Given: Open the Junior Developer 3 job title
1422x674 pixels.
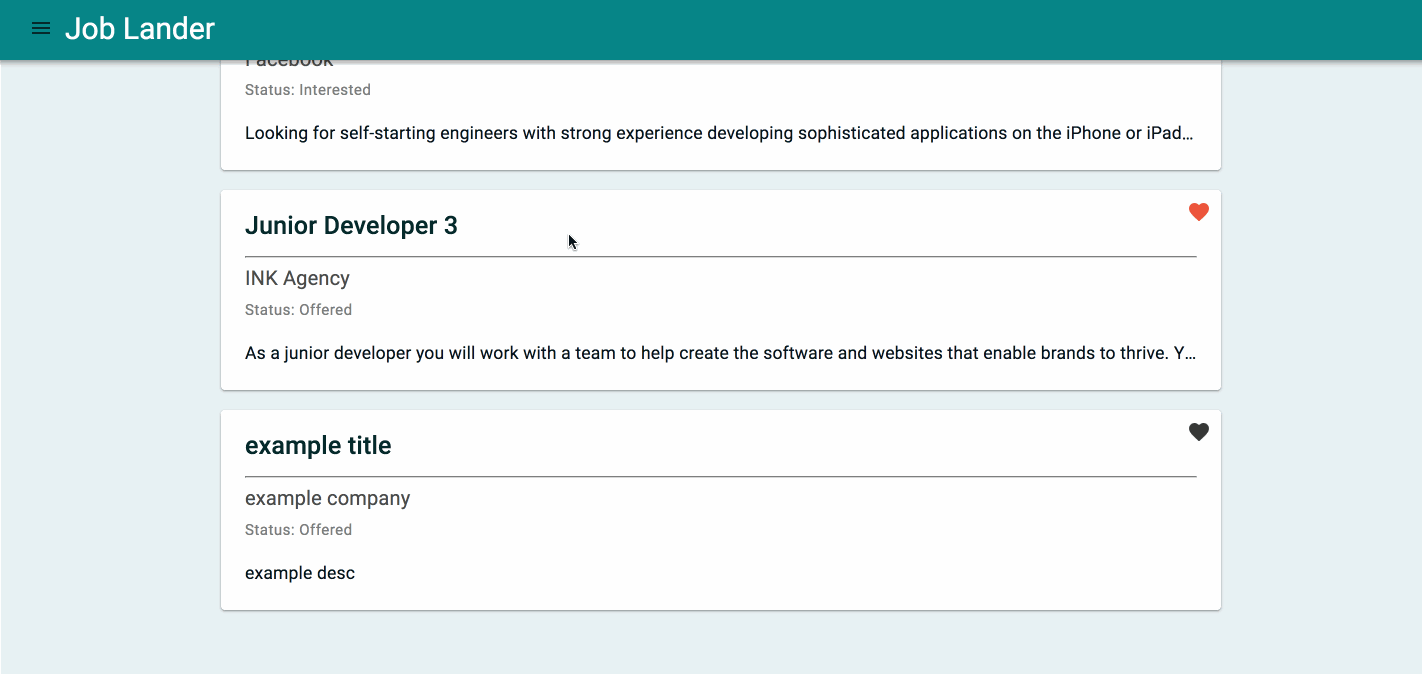Looking at the screenshot, I should pos(351,226).
